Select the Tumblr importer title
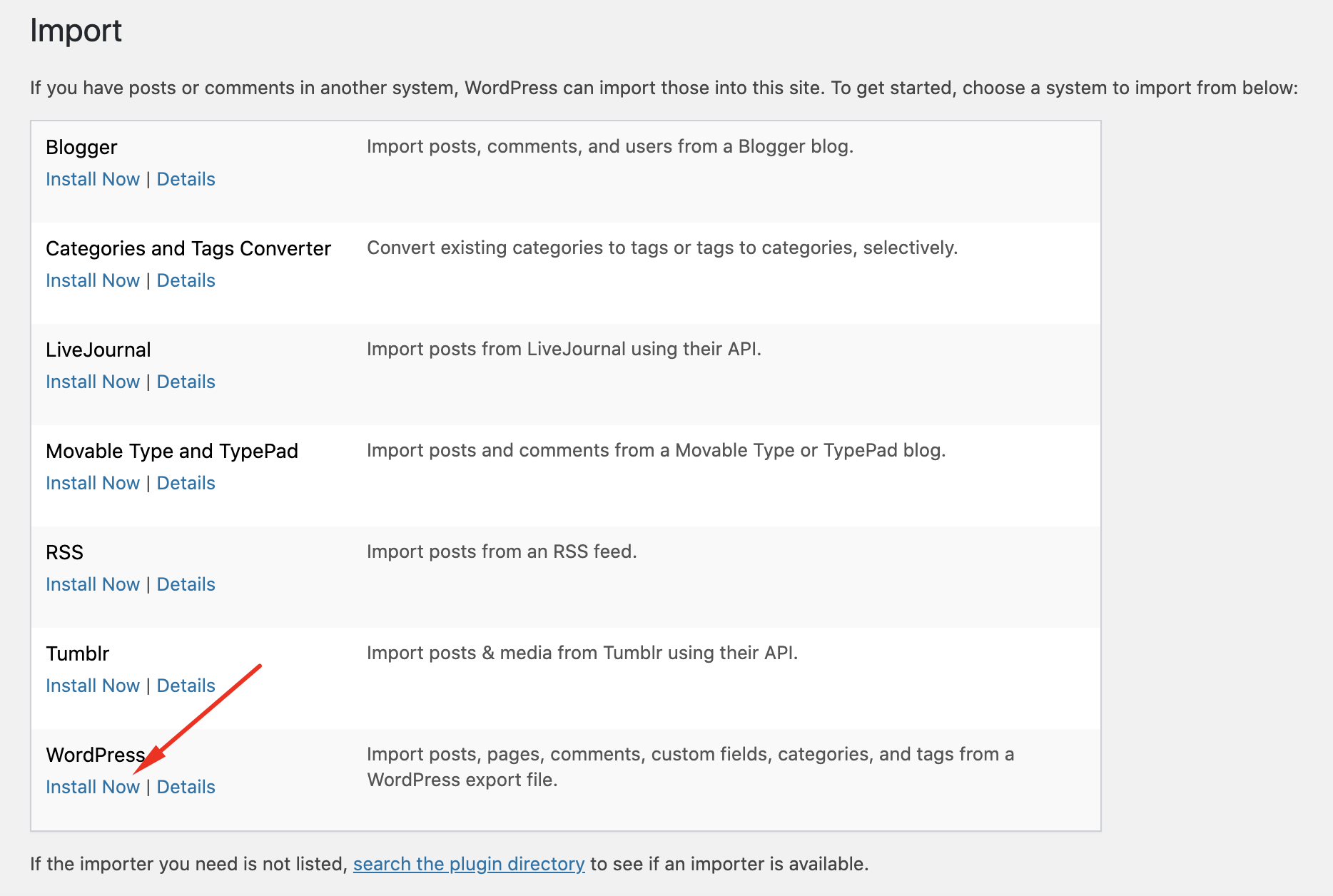 tap(78, 653)
